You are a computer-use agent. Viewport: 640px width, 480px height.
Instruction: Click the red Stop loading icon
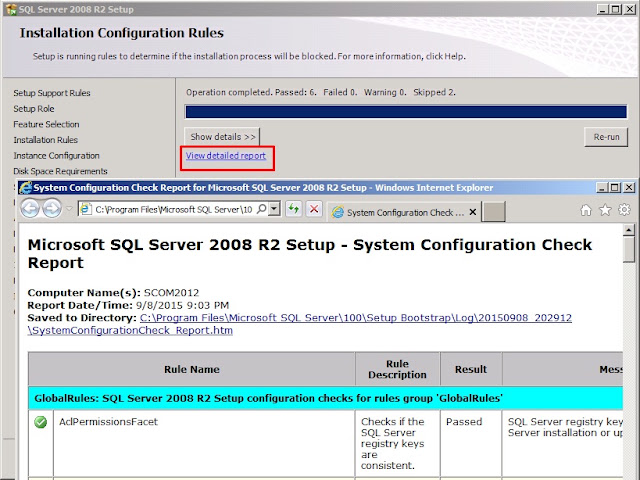pyautogui.click(x=314, y=209)
